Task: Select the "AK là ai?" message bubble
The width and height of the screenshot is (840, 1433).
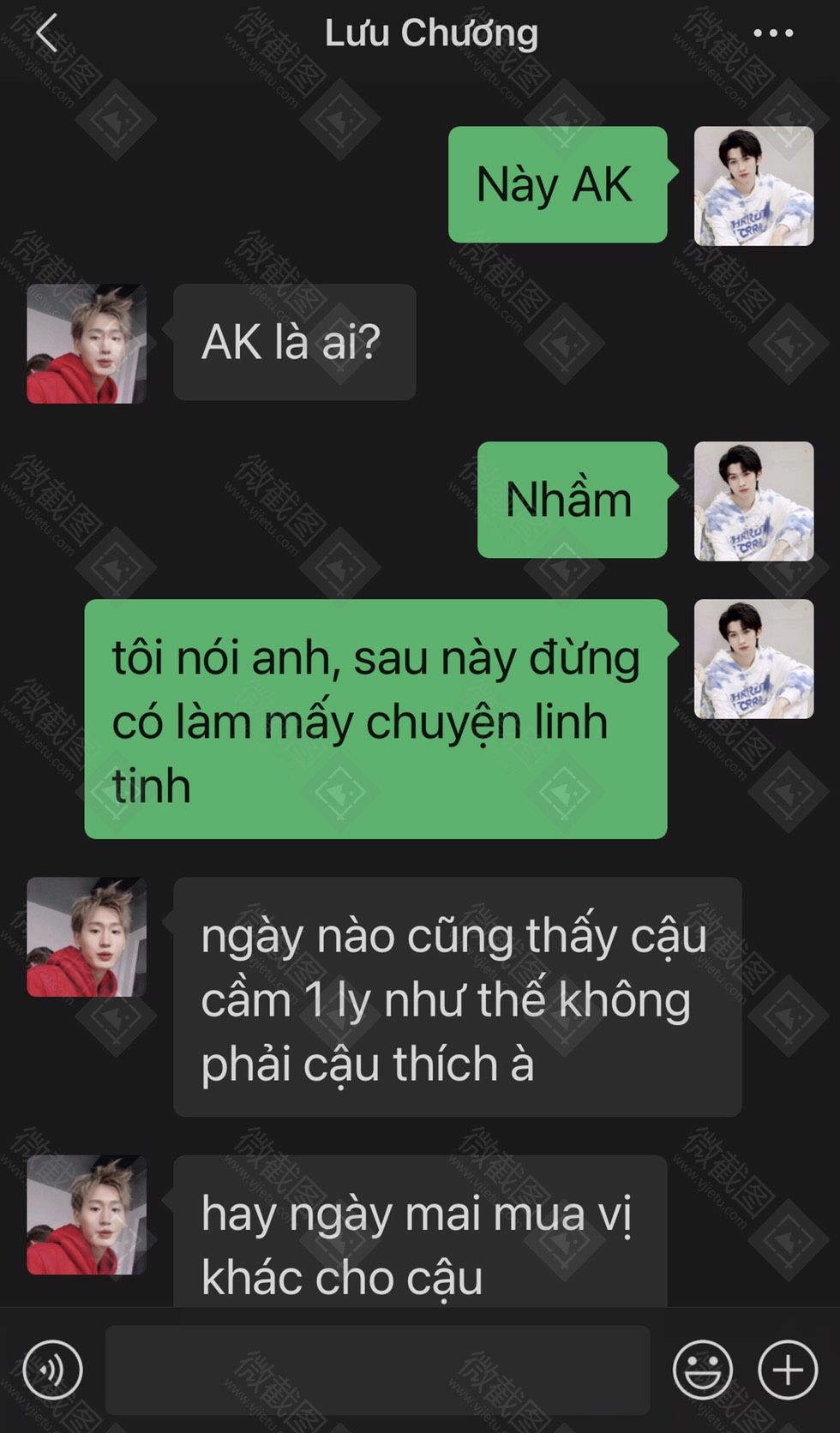Action: 295,342
